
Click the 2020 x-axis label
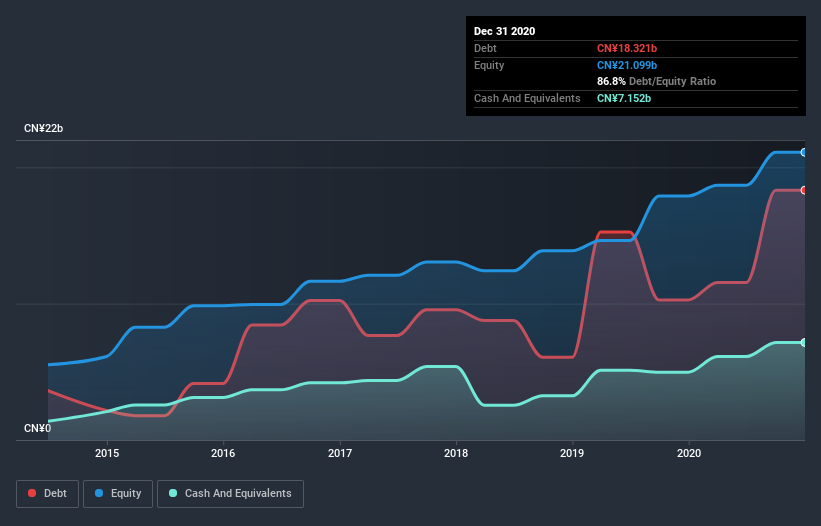tap(689, 453)
